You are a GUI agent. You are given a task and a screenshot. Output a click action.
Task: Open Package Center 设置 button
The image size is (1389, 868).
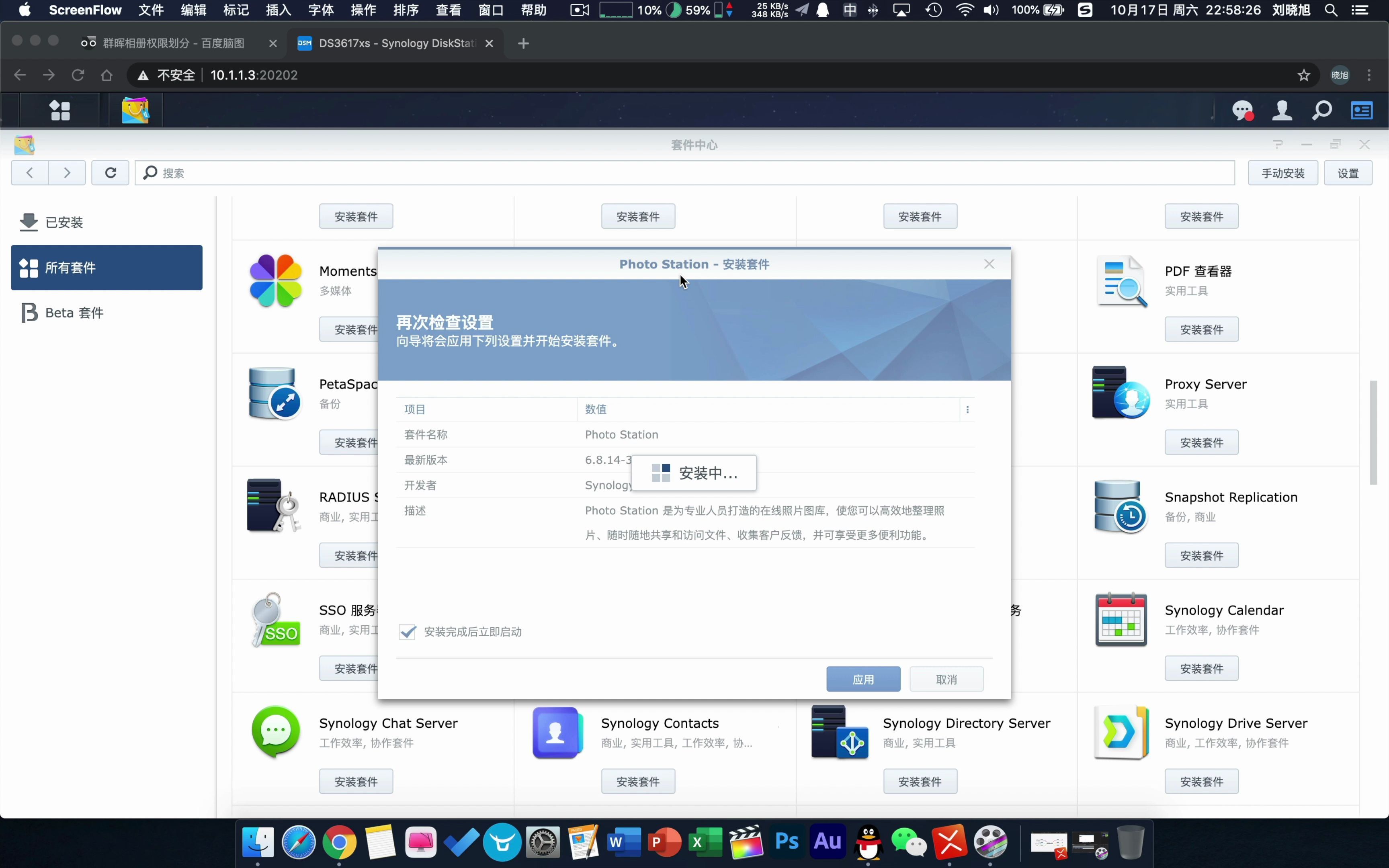tap(1348, 173)
